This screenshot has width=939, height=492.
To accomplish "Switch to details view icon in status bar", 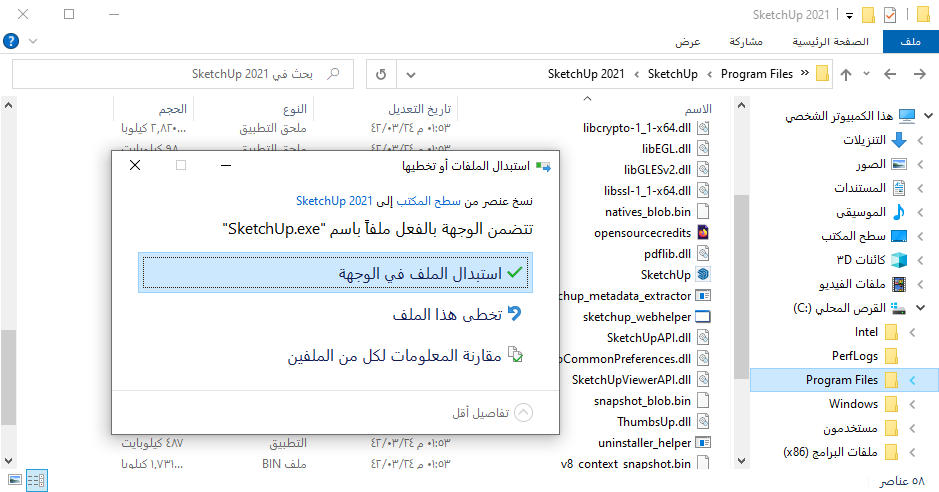I will (37, 480).
